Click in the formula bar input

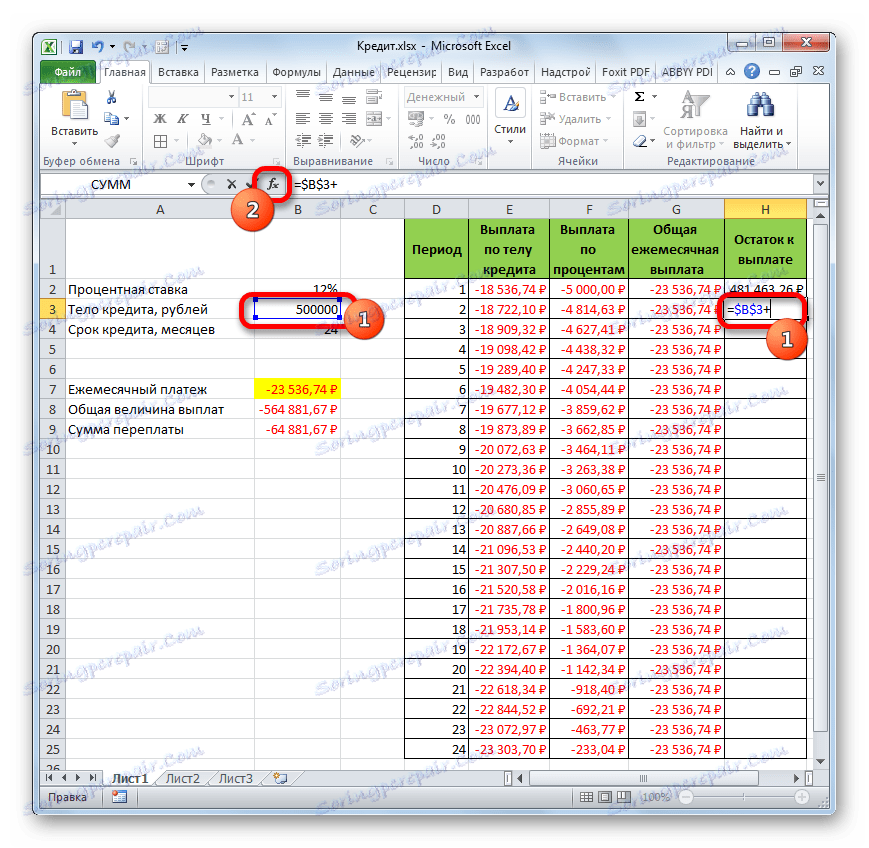(551, 184)
